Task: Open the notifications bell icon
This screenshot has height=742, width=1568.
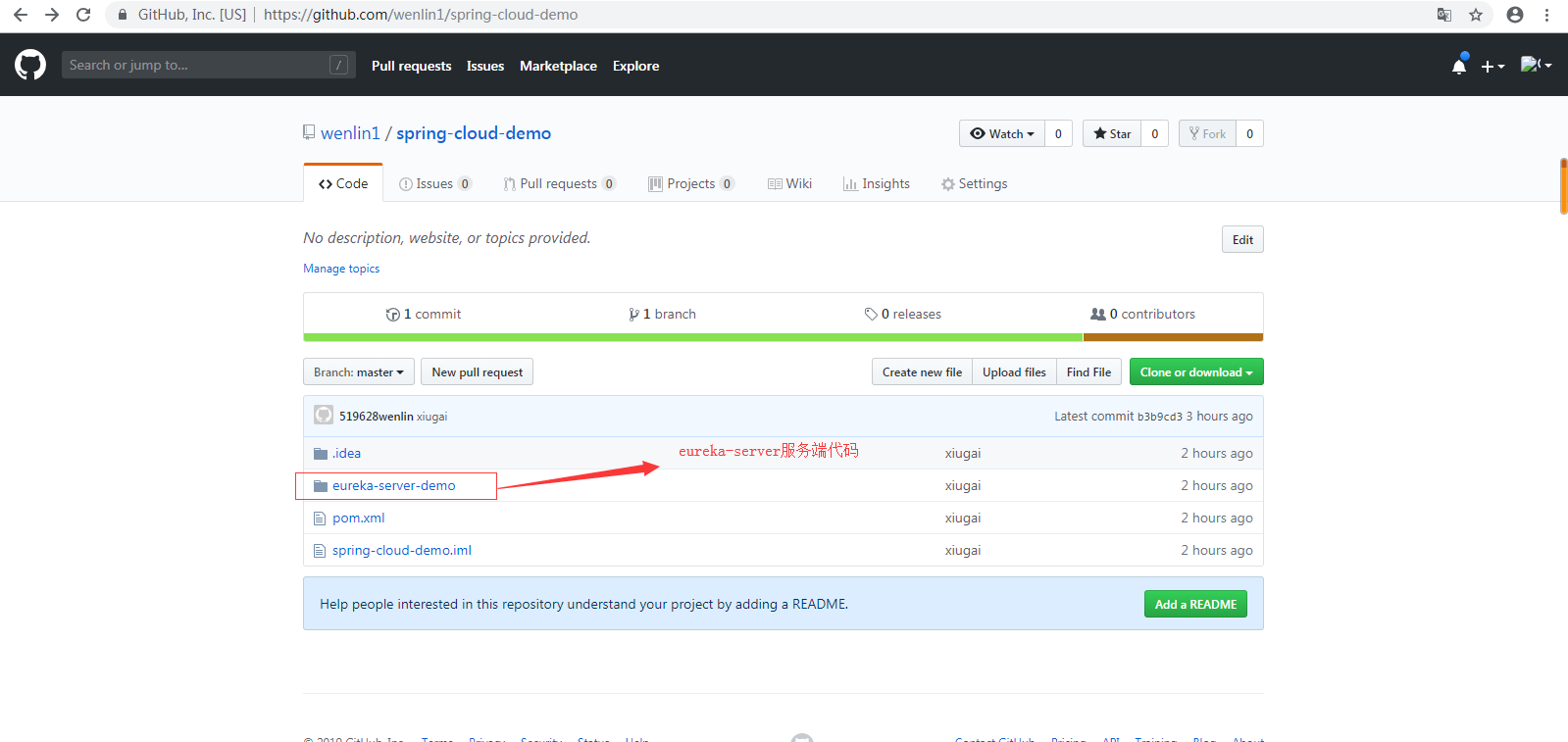Action: pyautogui.click(x=1459, y=65)
